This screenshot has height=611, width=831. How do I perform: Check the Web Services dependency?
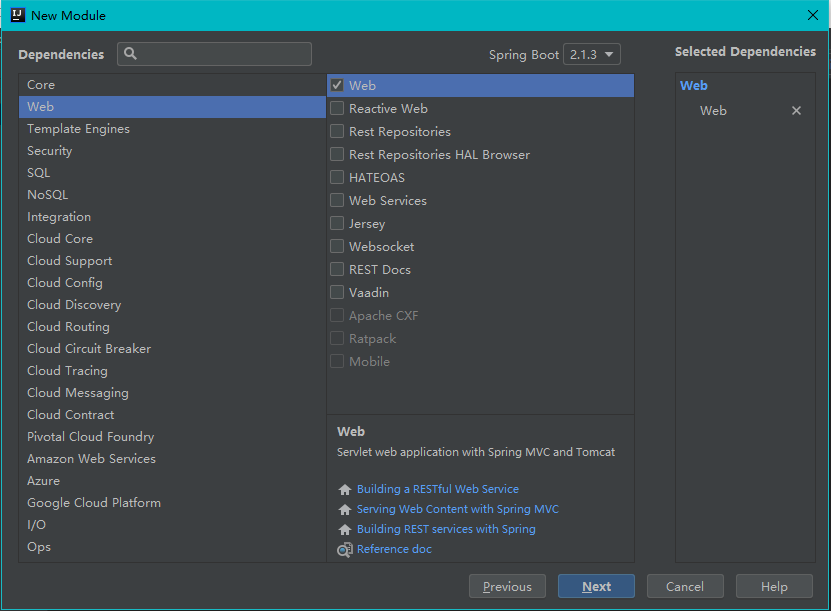pyautogui.click(x=337, y=200)
